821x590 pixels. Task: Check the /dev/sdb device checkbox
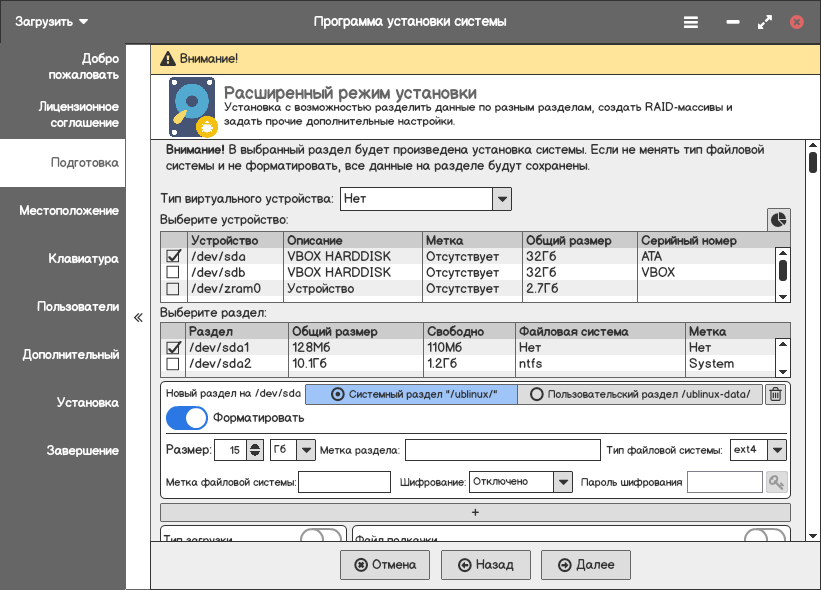click(x=173, y=272)
